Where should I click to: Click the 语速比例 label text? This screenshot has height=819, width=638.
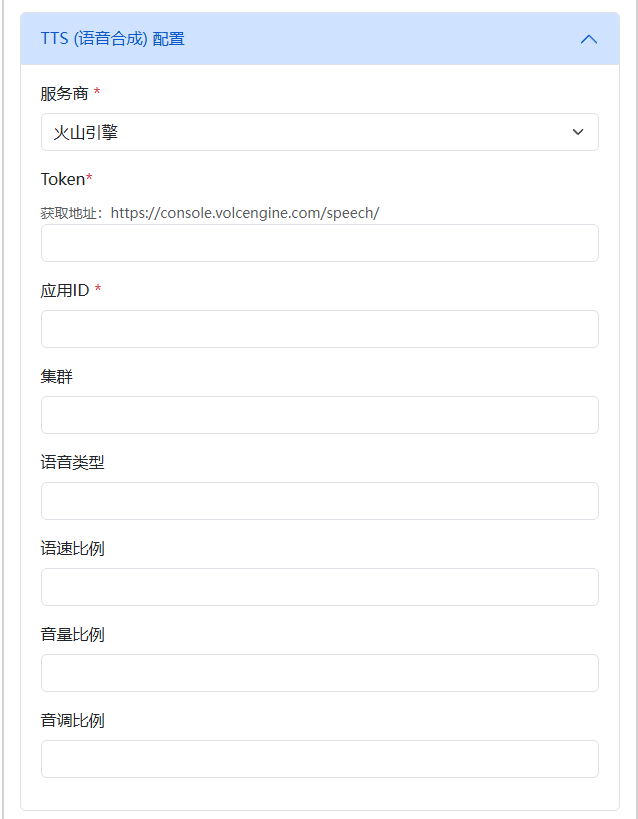coord(72,548)
